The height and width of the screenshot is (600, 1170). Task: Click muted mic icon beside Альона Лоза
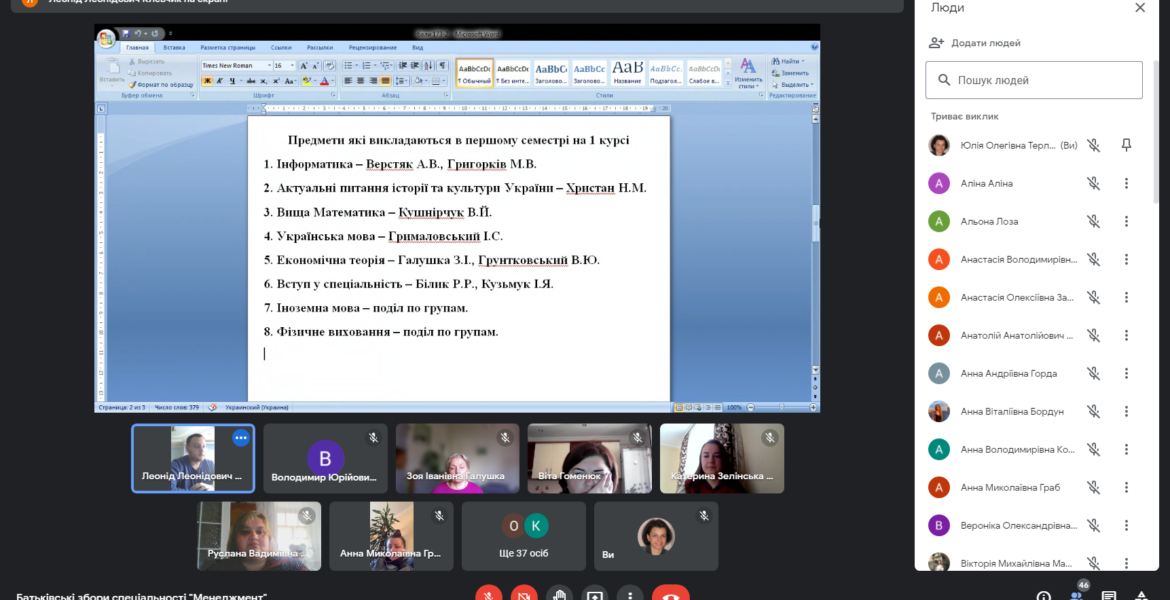[1093, 221]
